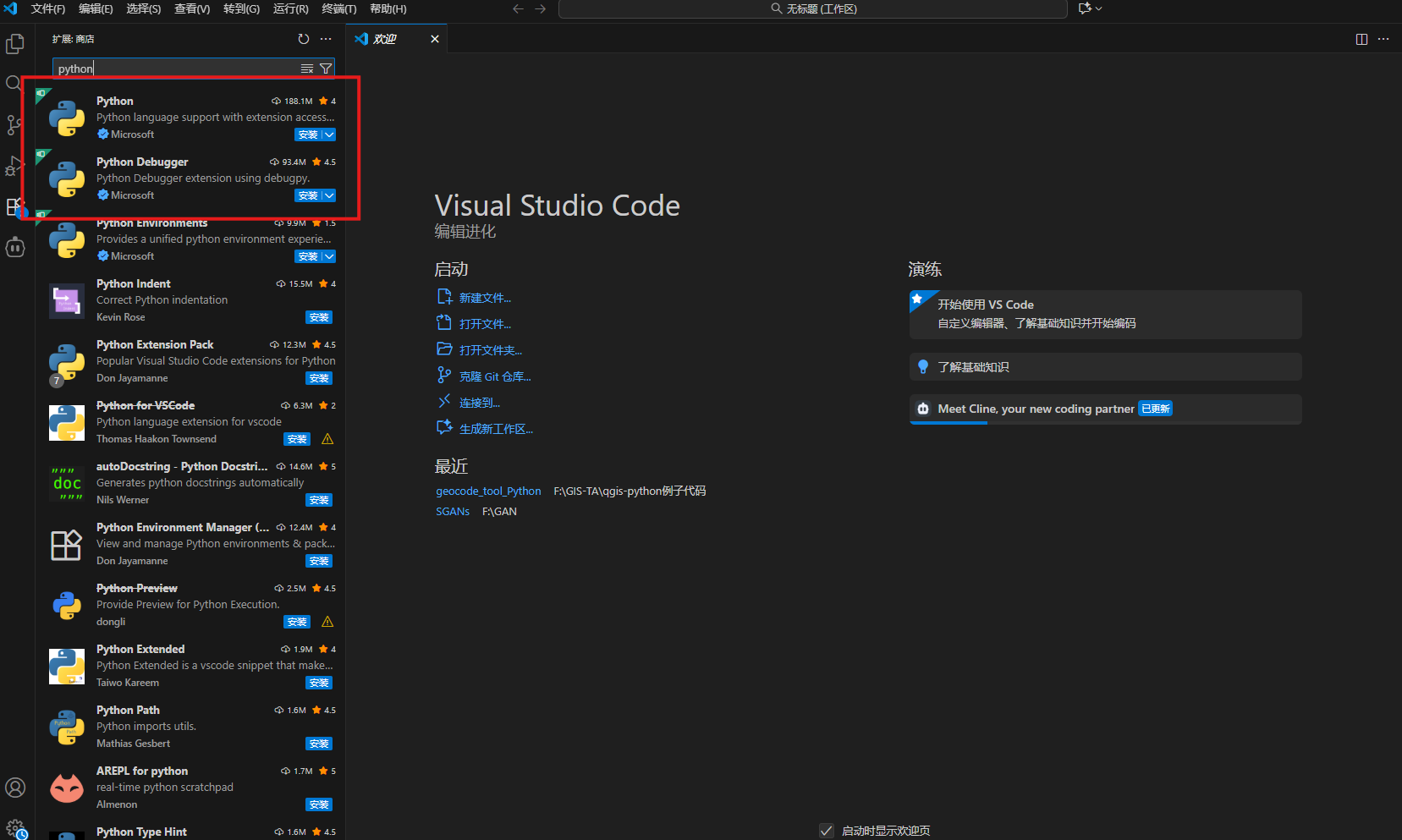The image size is (1402, 840).
Task: Click the Python Indent extension icon
Action: [67, 300]
